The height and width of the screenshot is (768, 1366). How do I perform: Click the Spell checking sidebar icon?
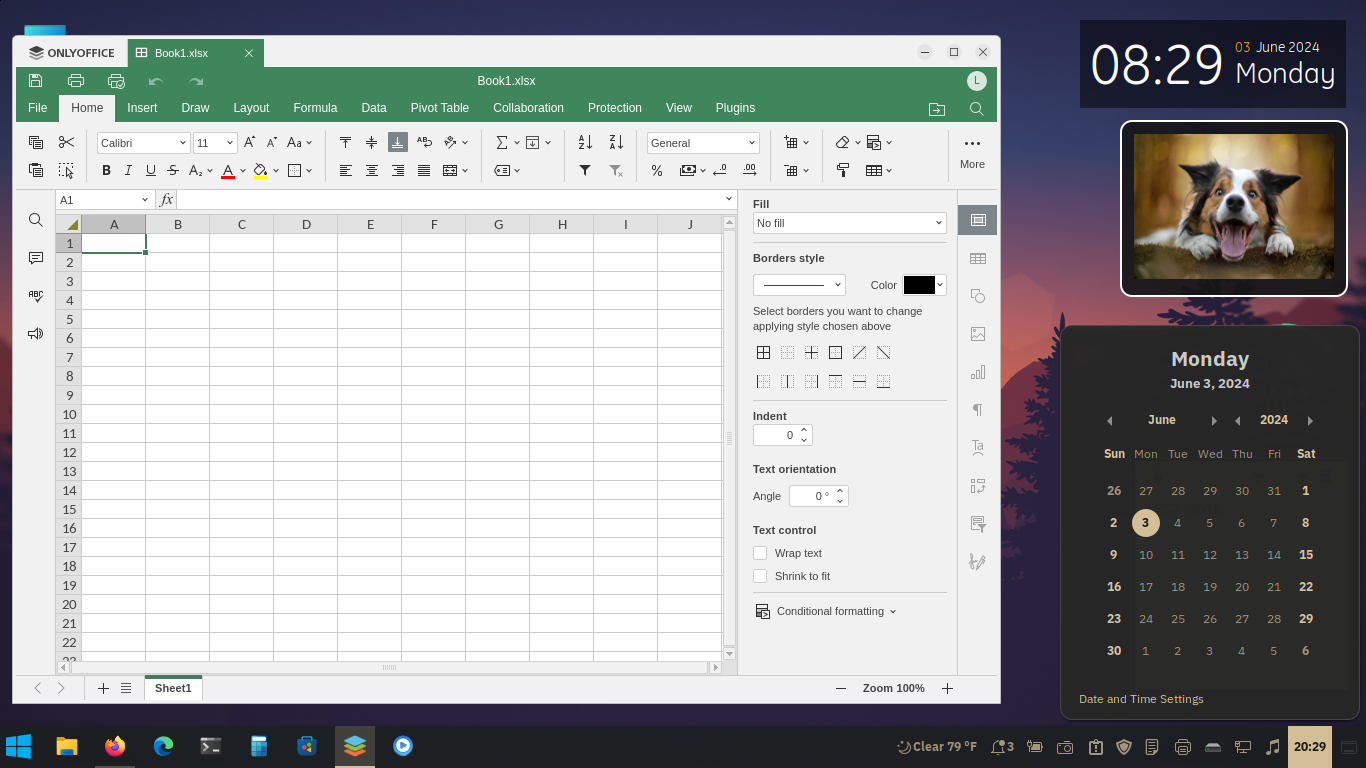36,296
